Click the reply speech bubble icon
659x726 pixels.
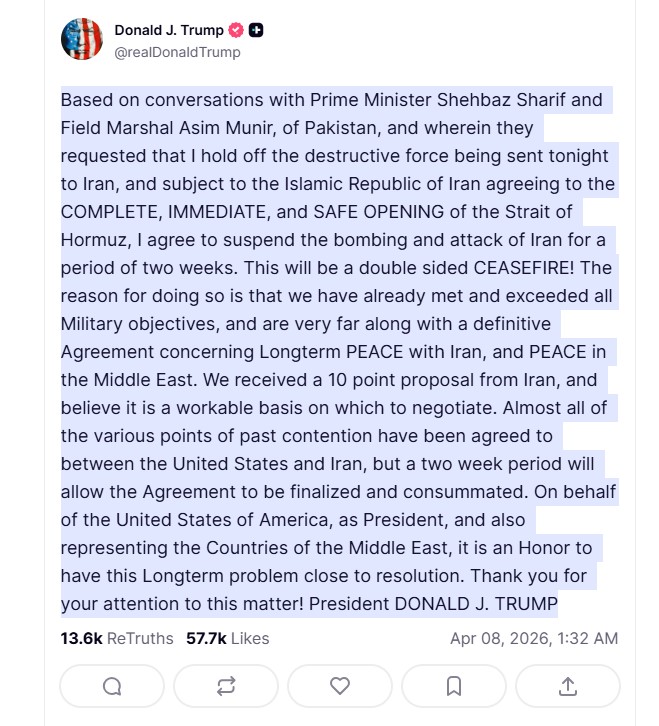112,686
